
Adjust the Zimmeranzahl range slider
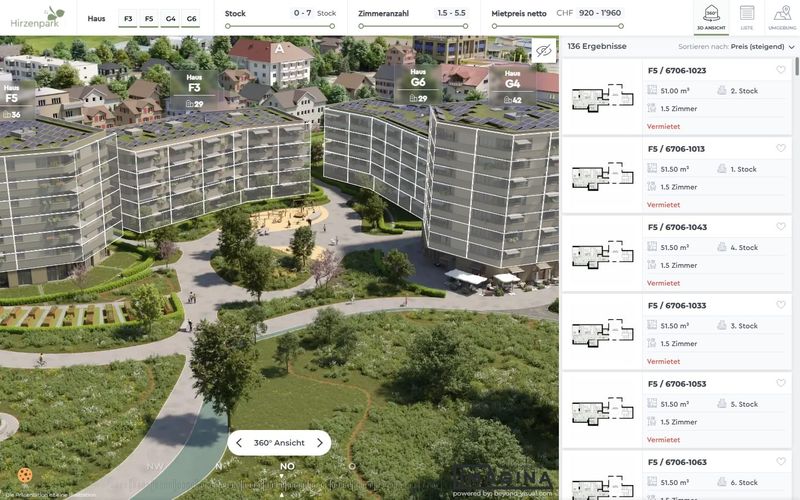coord(412,26)
